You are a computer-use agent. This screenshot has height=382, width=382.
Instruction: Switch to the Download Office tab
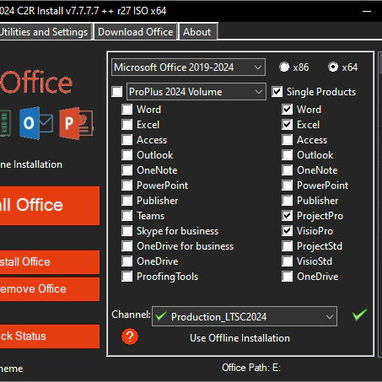tap(135, 32)
